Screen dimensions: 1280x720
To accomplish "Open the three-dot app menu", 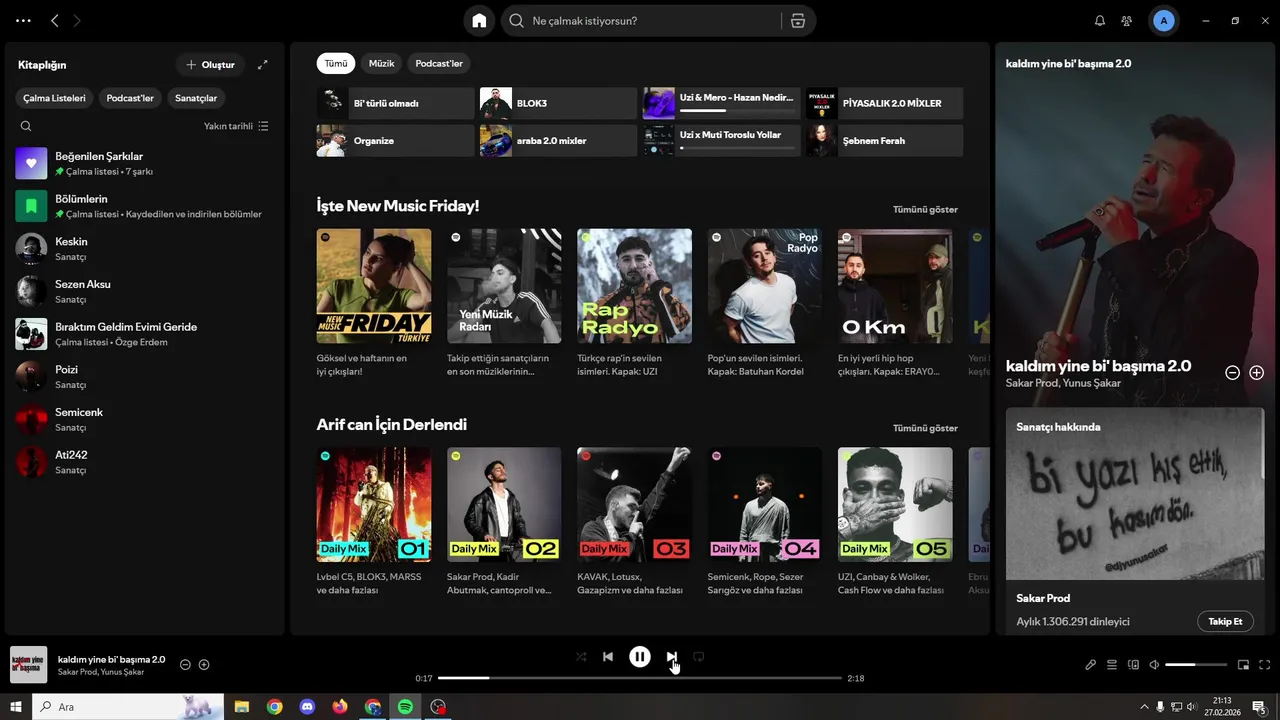I will pos(23,21).
